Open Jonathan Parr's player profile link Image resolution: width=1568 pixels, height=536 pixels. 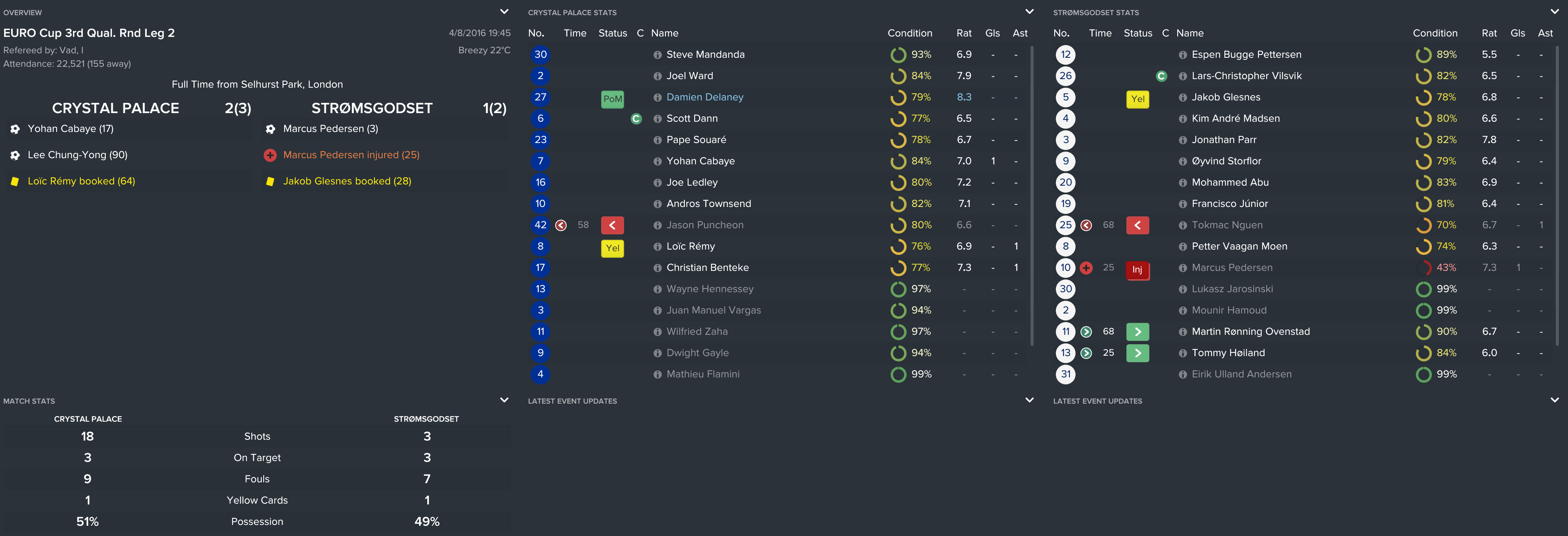click(1224, 140)
